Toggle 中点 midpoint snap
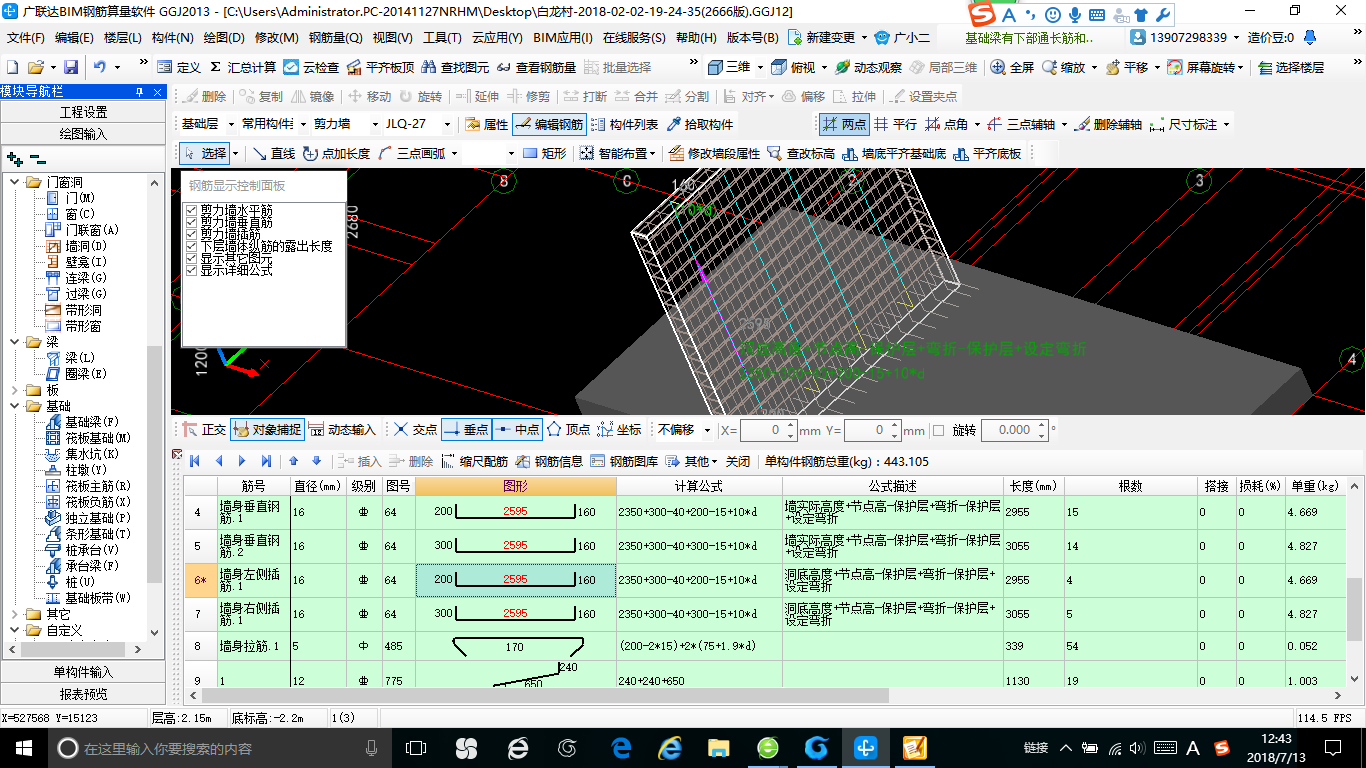The width and height of the screenshot is (1366, 768). [516, 430]
